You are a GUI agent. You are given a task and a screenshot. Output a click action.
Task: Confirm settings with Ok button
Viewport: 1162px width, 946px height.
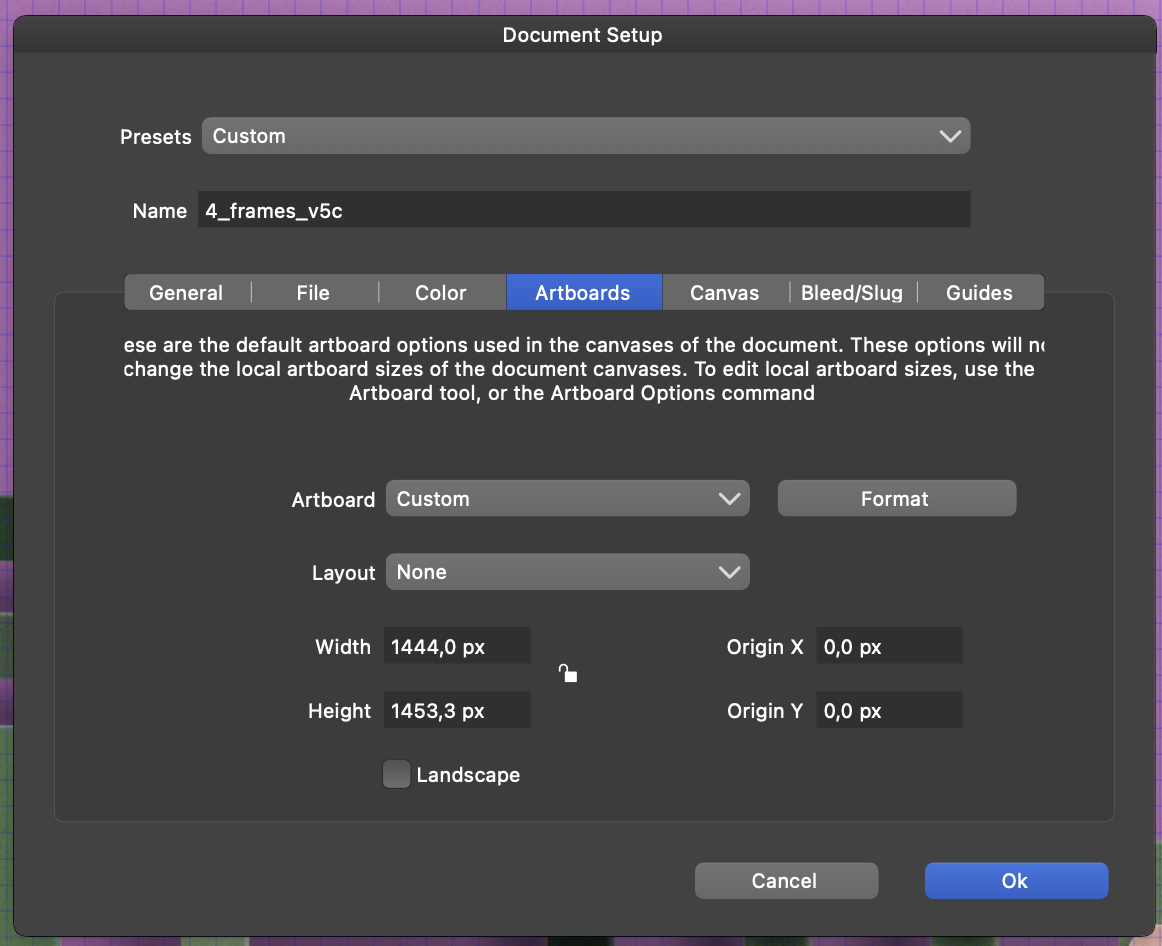point(1015,881)
